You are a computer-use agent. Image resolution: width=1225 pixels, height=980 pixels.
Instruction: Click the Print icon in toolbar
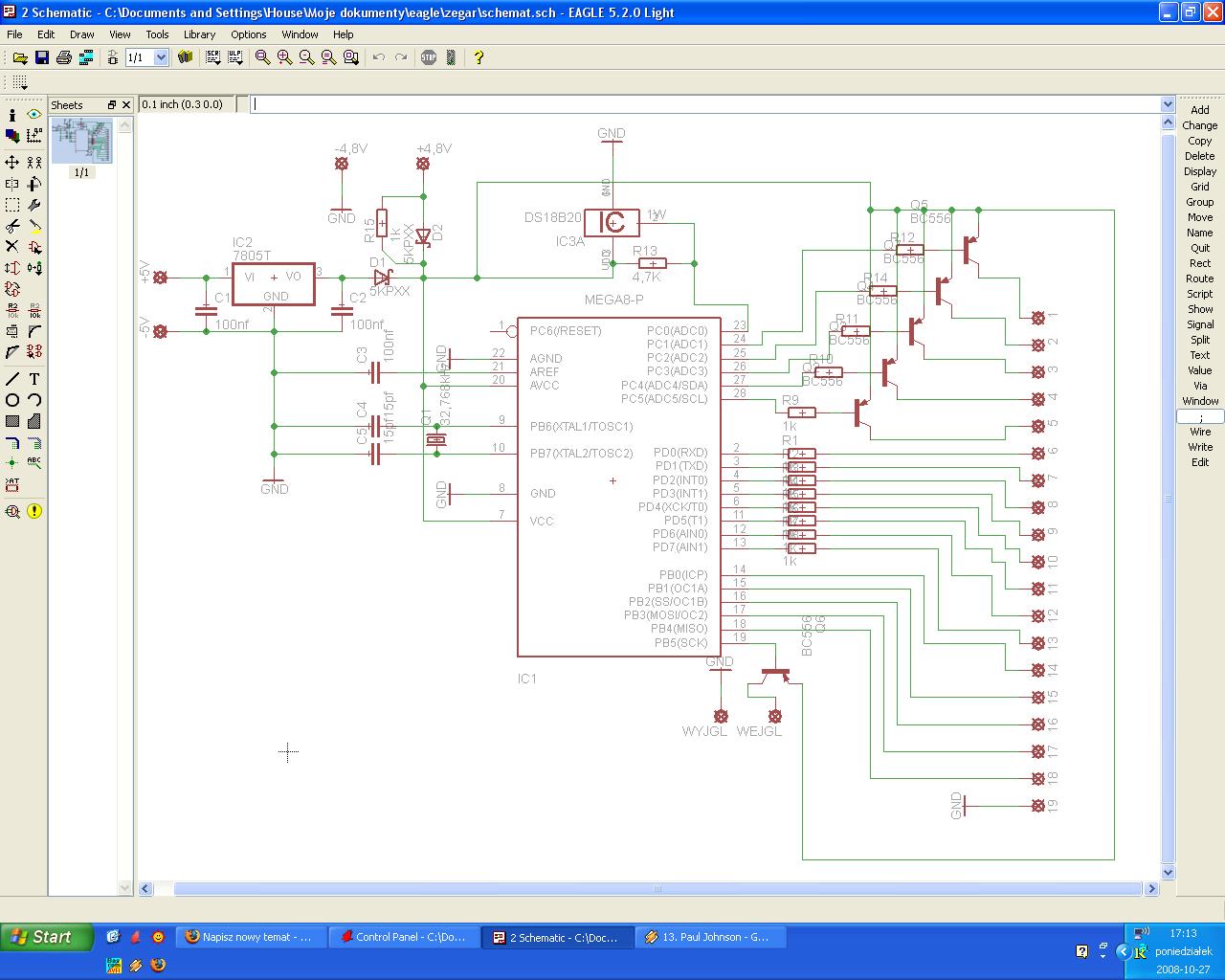pos(64,57)
